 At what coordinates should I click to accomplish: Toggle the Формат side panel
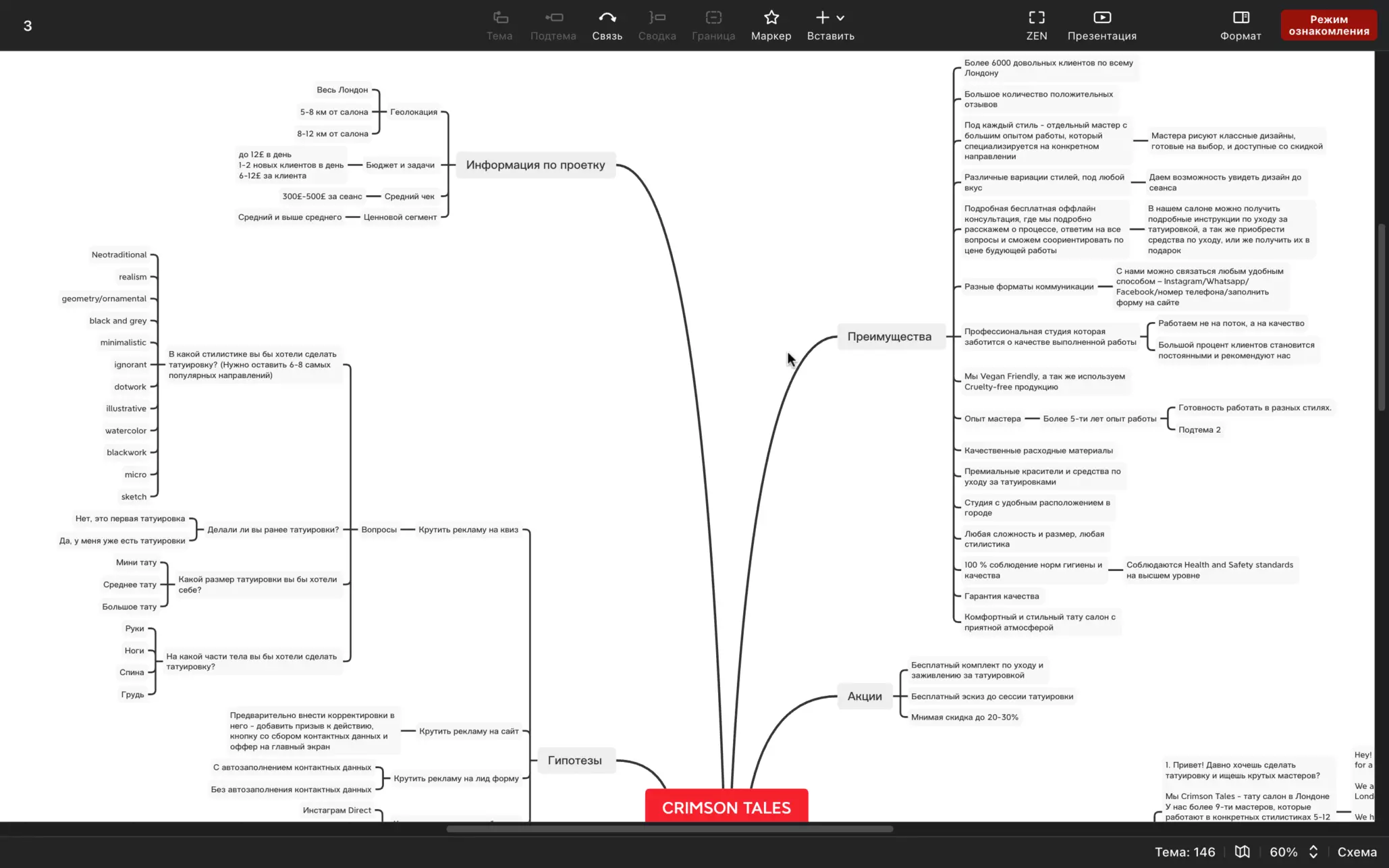pyautogui.click(x=1241, y=18)
